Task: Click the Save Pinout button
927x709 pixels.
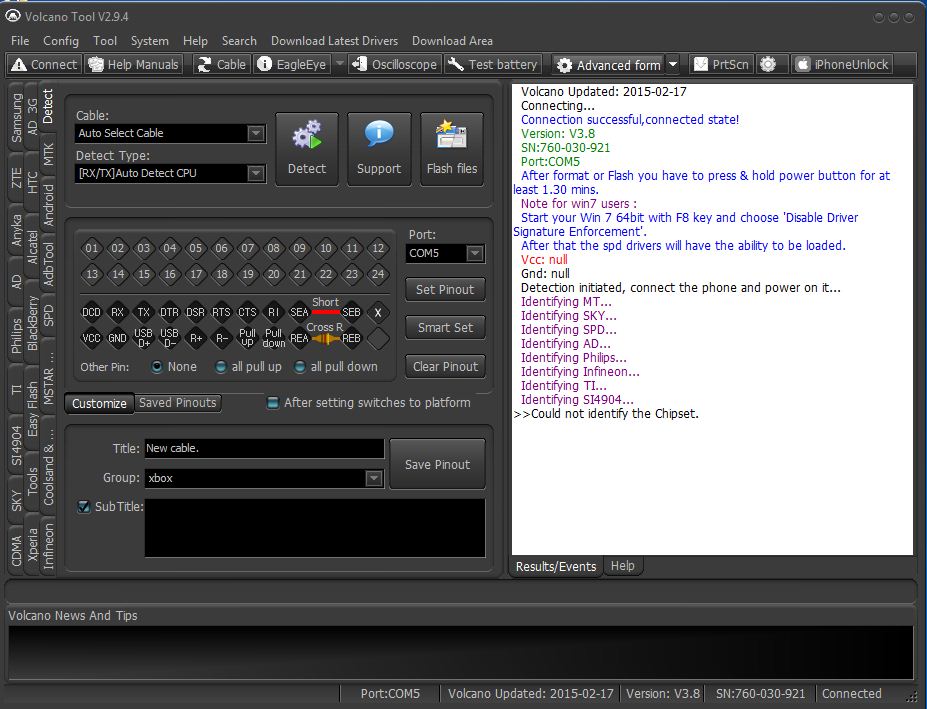Action: pyautogui.click(x=437, y=464)
